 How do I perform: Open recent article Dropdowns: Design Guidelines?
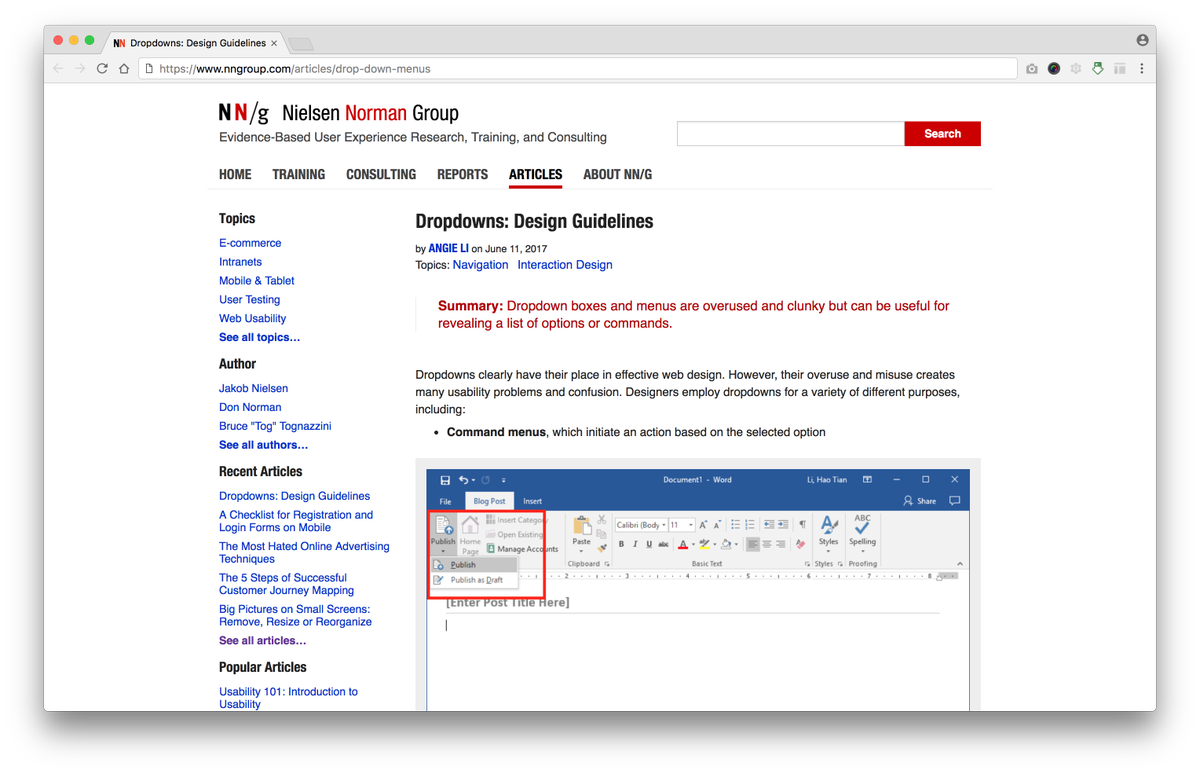click(295, 496)
